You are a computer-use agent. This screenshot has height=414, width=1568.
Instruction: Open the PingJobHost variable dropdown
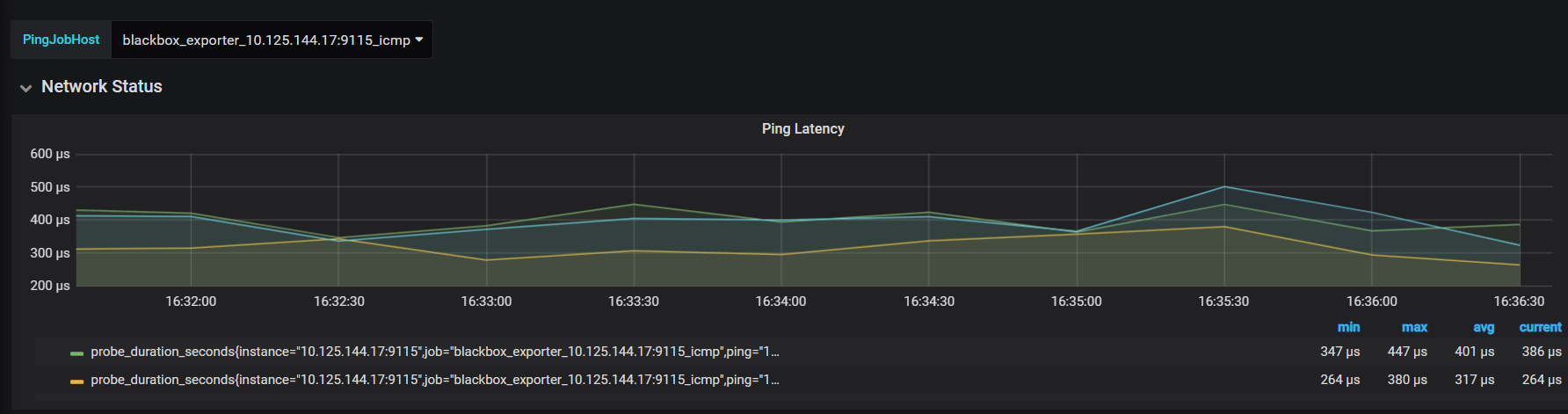pos(272,40)
